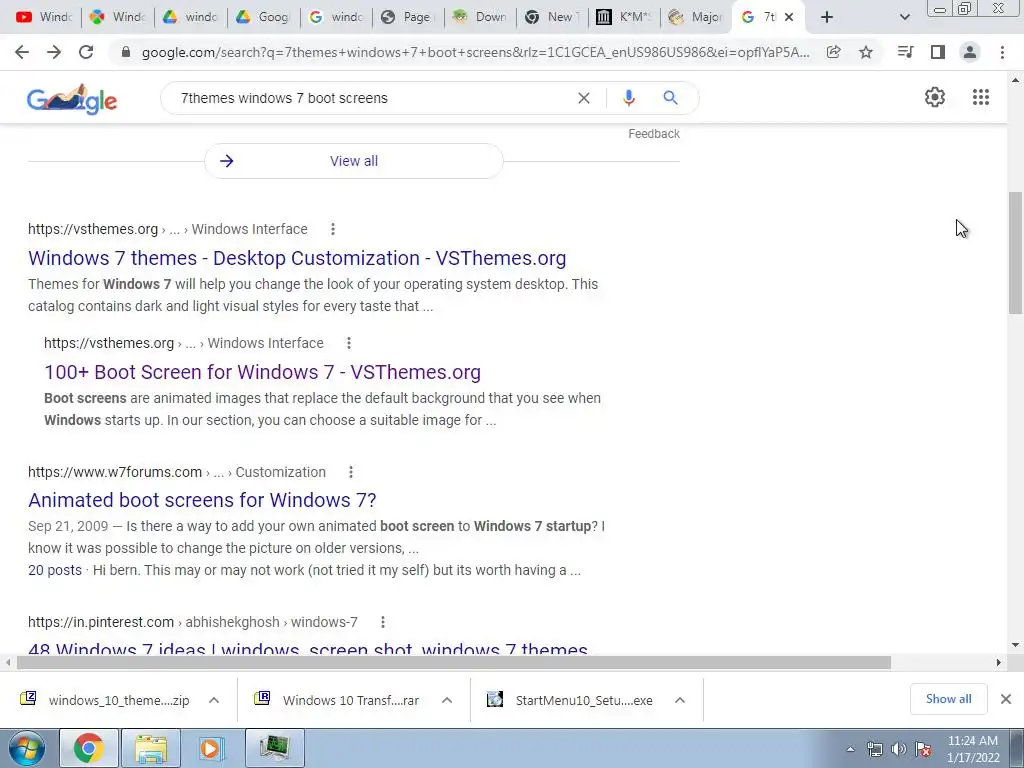Bookmark this page with the star icon

(866, 52)
